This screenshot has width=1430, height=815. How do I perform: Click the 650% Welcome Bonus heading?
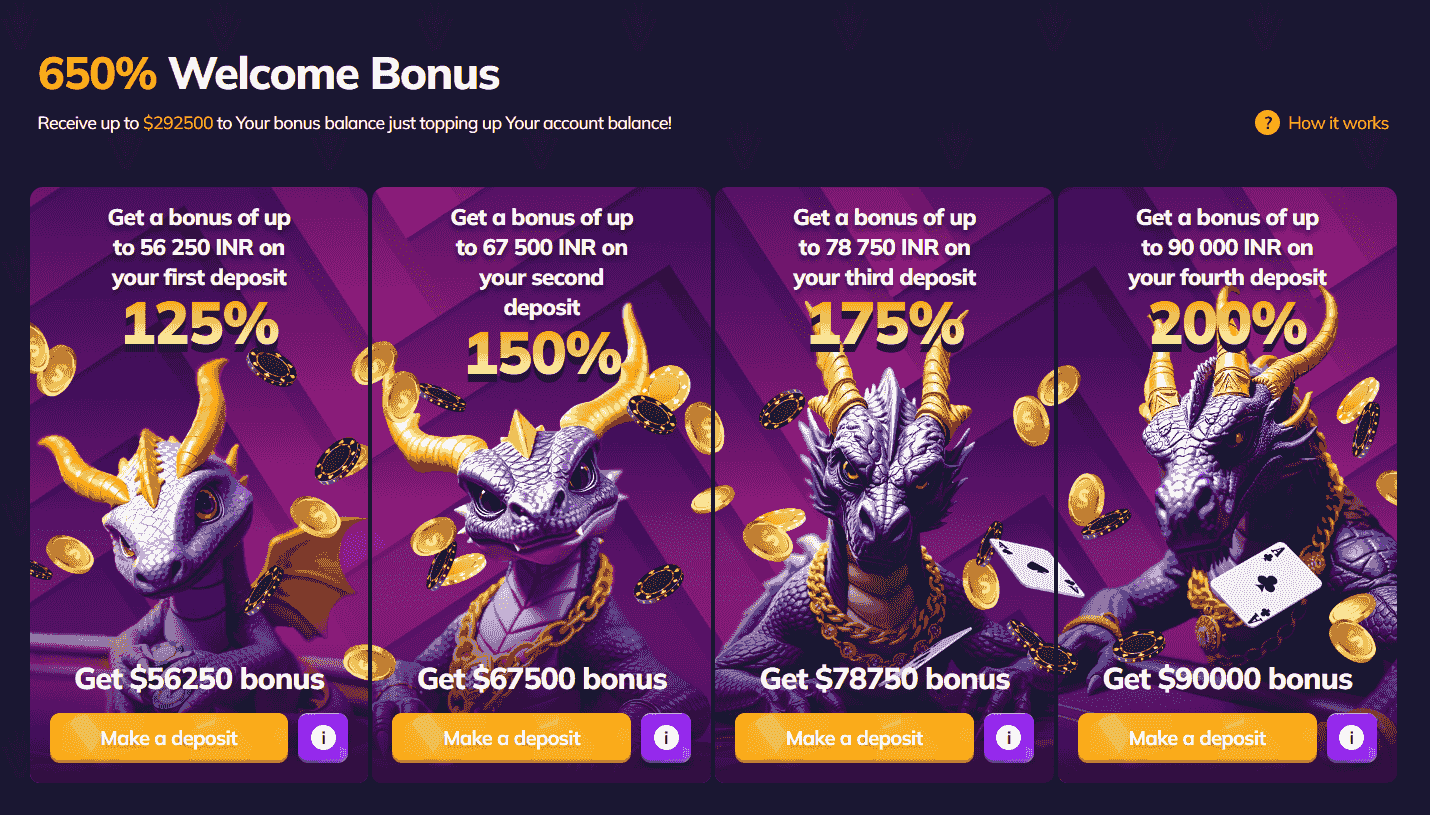[x=269, y=74]
